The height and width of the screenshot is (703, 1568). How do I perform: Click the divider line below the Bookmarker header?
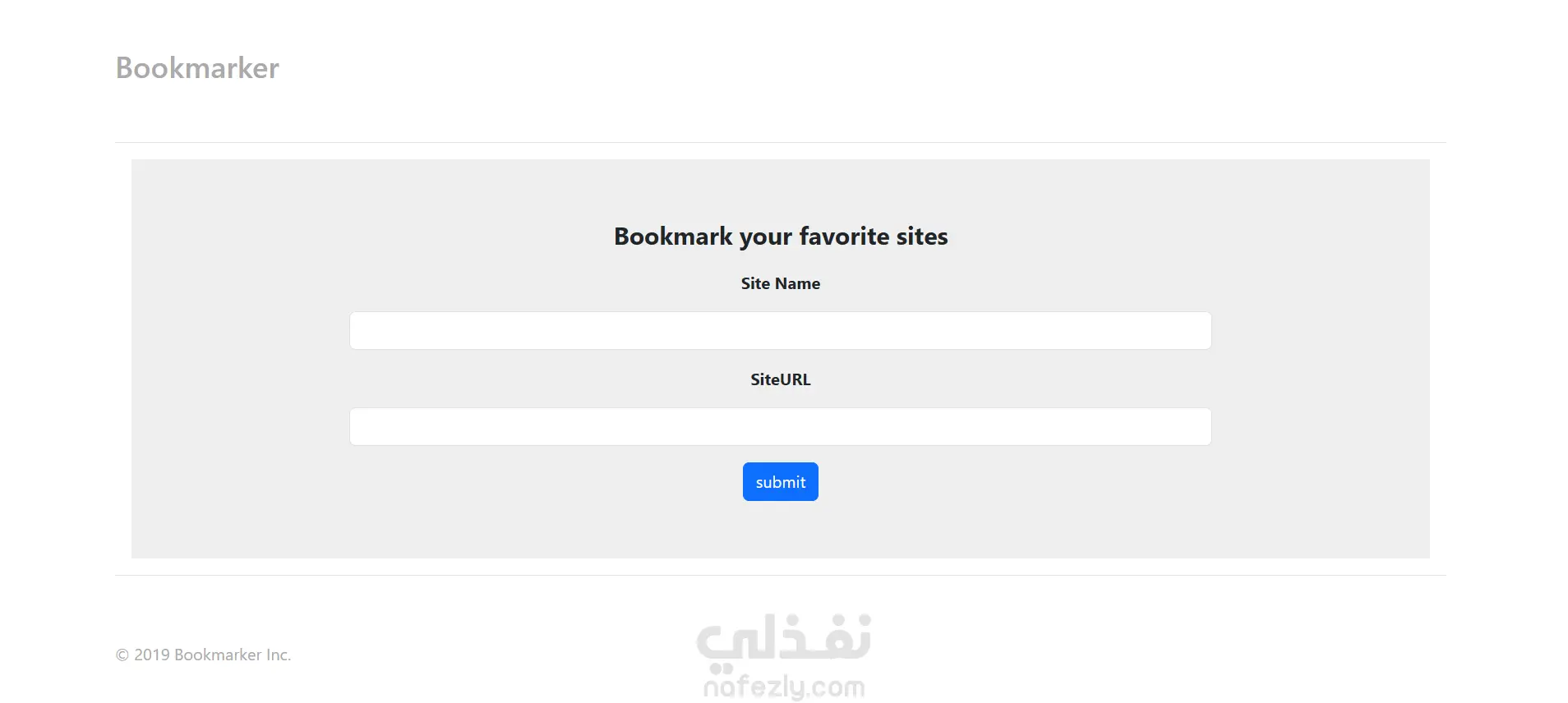780,143
